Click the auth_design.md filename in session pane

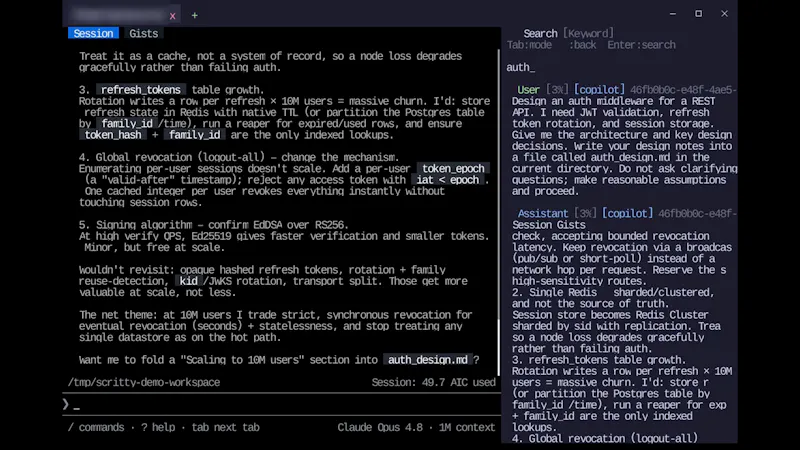click(428, 360)
